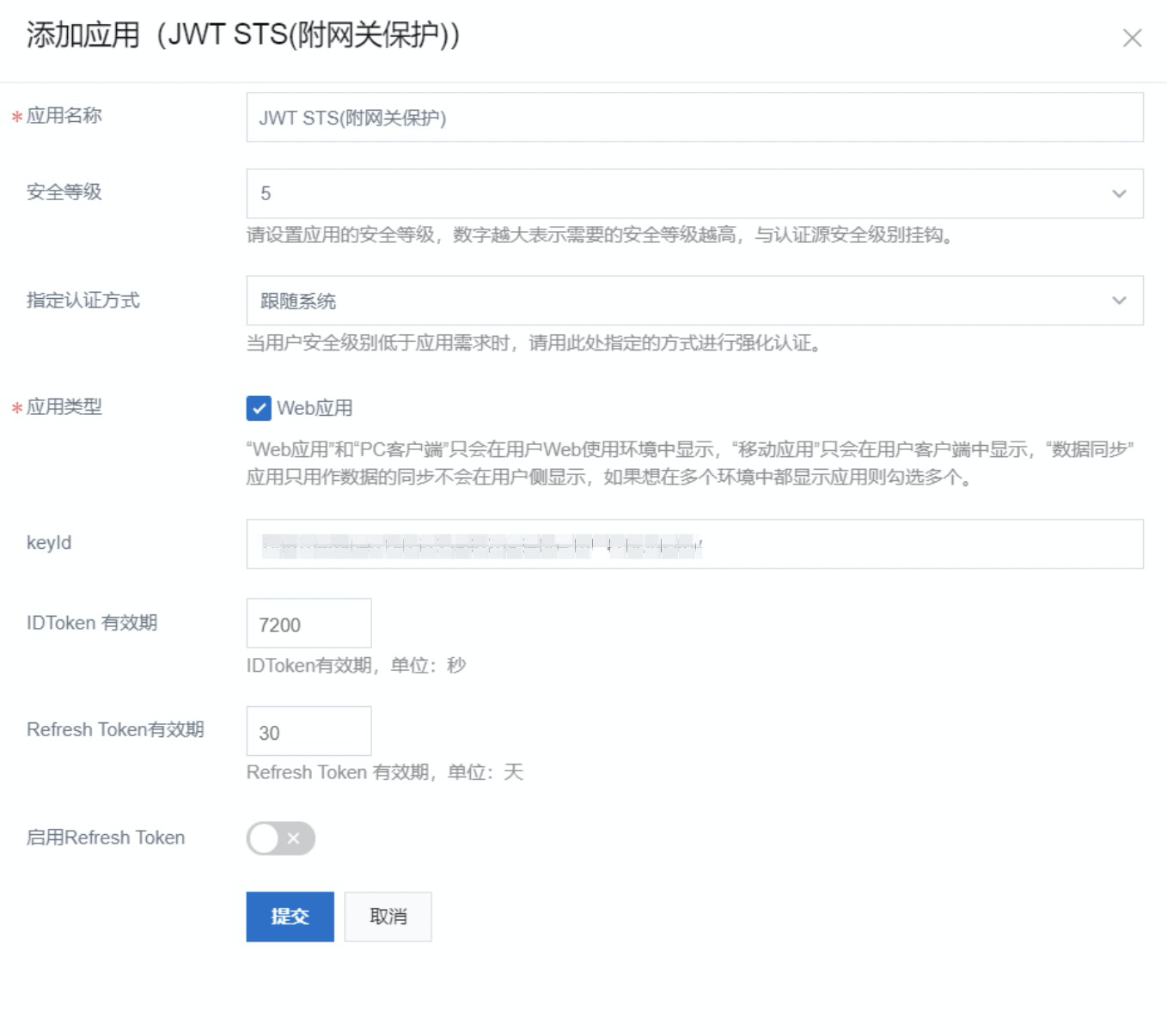
Task: Click the 安全等级 help text description
Action: 601,235
